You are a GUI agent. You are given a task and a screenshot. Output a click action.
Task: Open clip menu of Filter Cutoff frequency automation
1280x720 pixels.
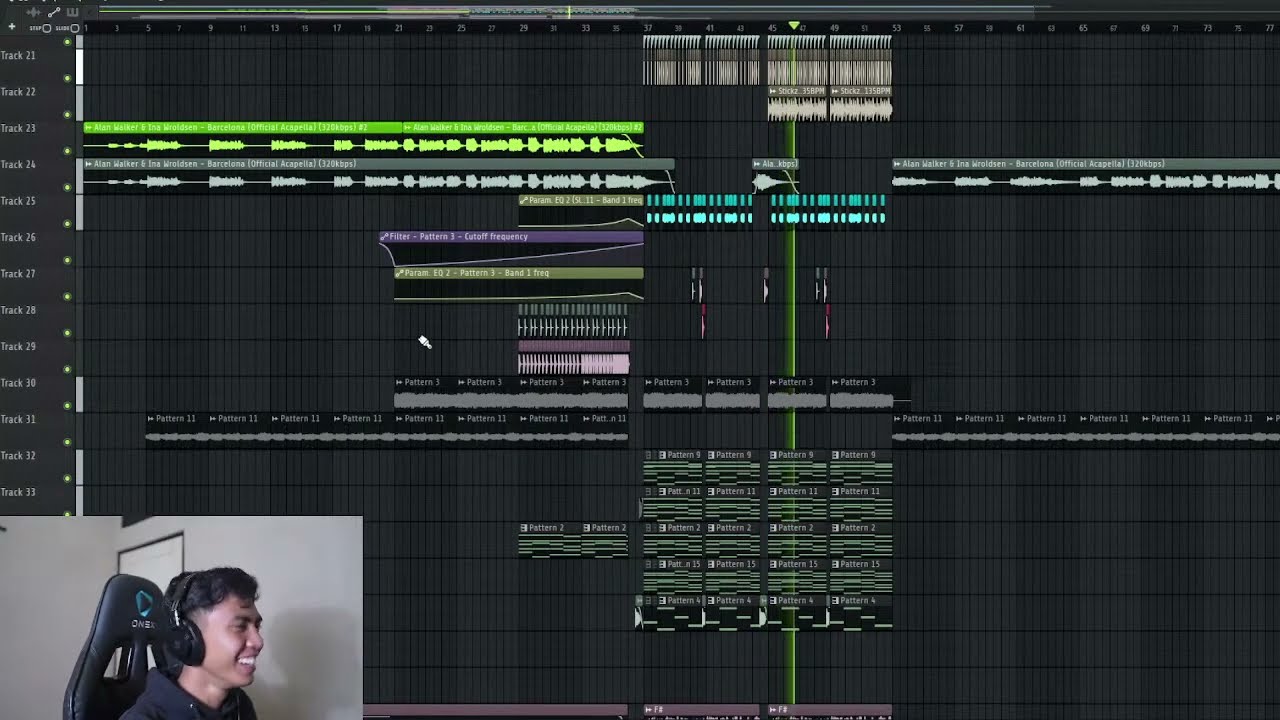click(x=384, y=237)
